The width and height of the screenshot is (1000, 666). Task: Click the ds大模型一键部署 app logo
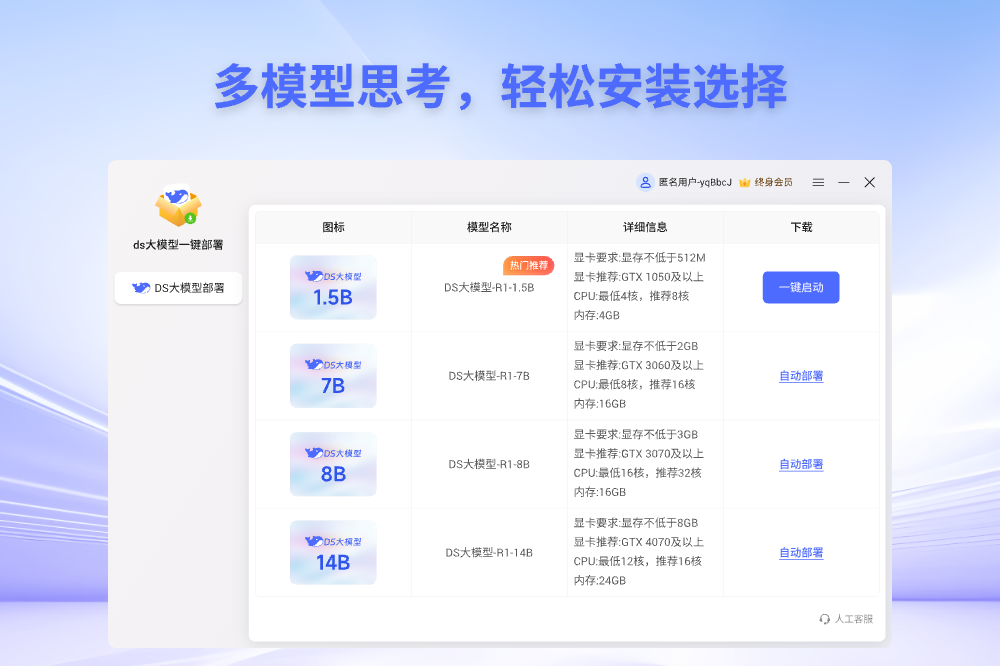click(178, 207)
